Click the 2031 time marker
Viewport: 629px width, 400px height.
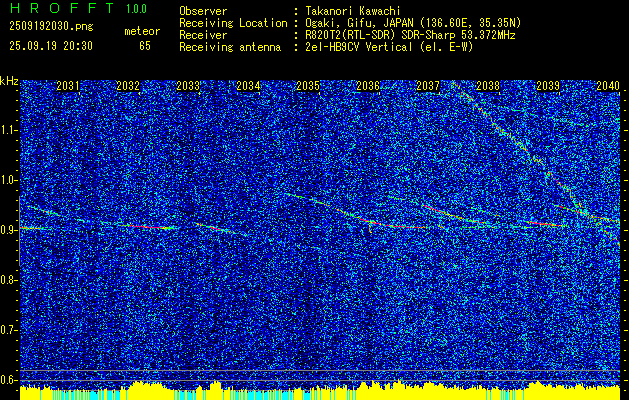point(68,86)
